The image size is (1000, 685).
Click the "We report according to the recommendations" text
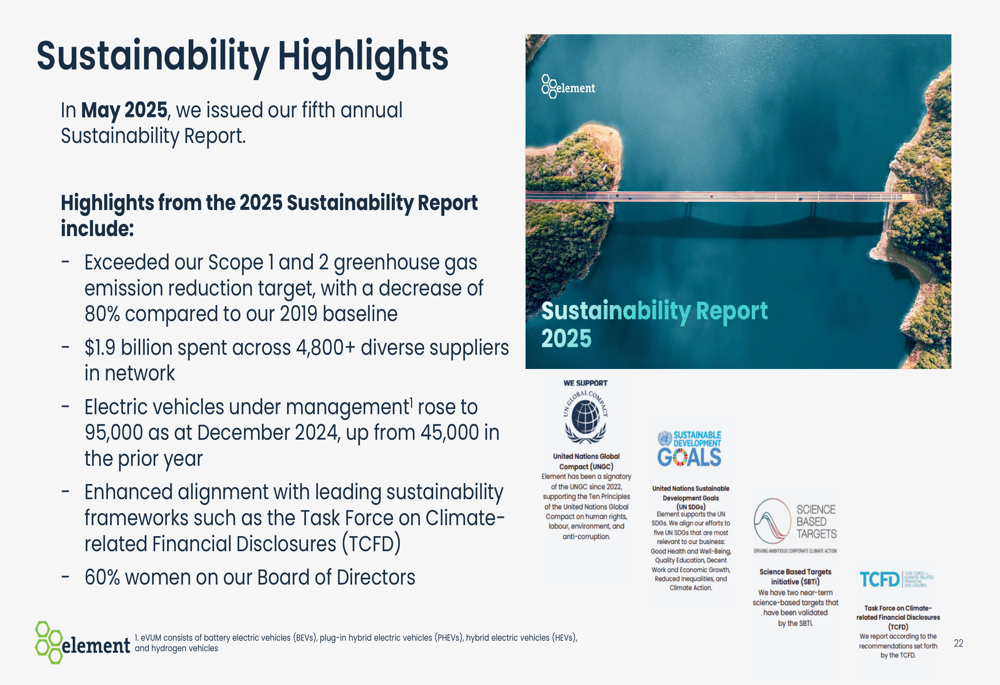point(898,645)
